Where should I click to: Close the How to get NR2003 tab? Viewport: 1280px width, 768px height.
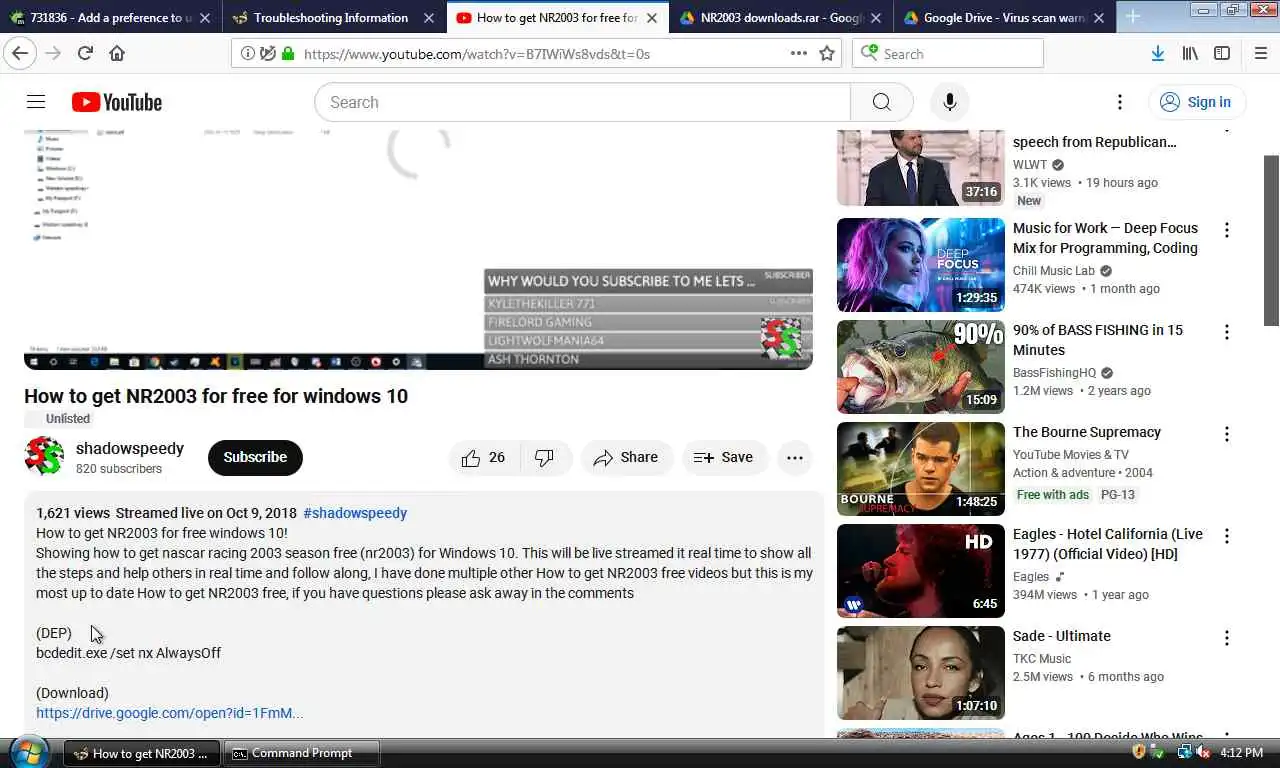coord(652,18)
